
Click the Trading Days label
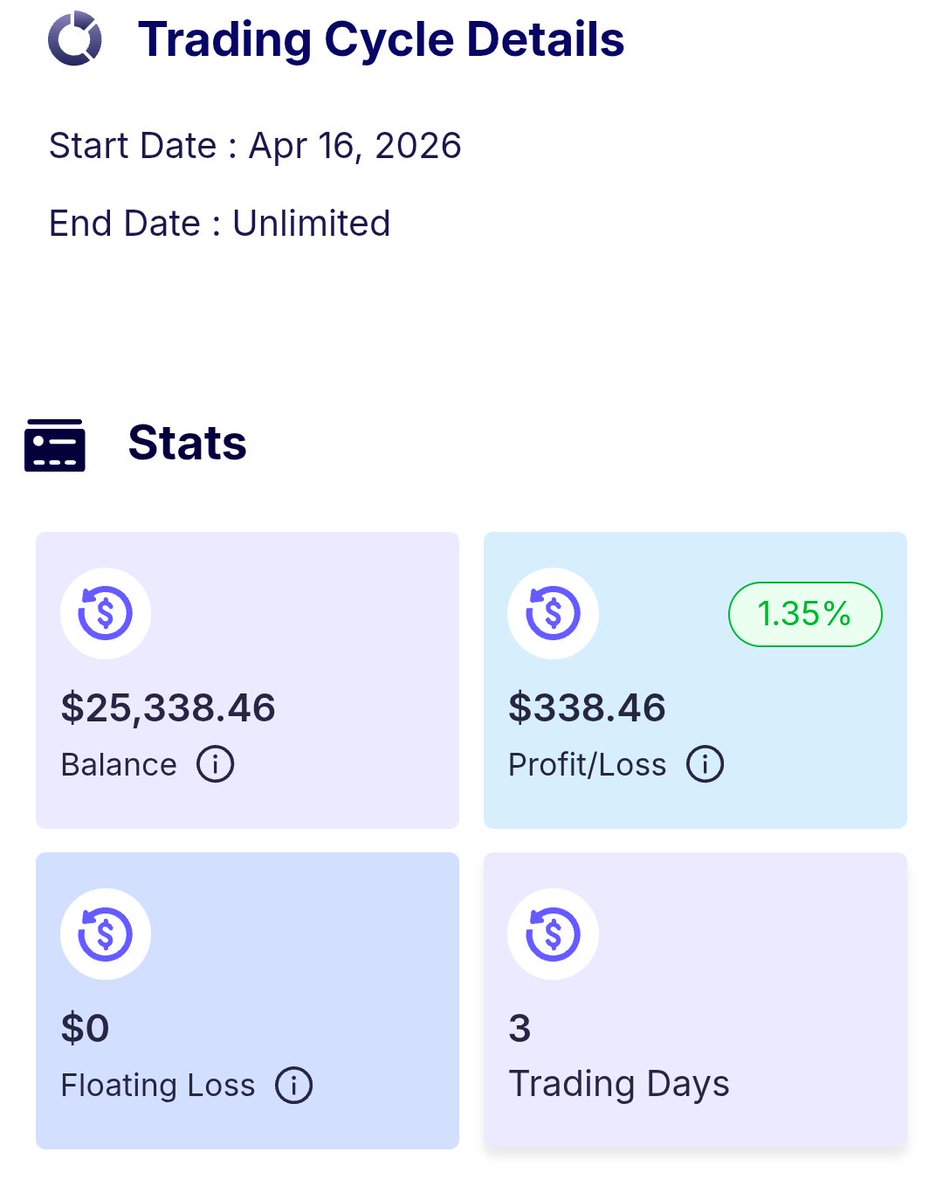click(619, 1084)
